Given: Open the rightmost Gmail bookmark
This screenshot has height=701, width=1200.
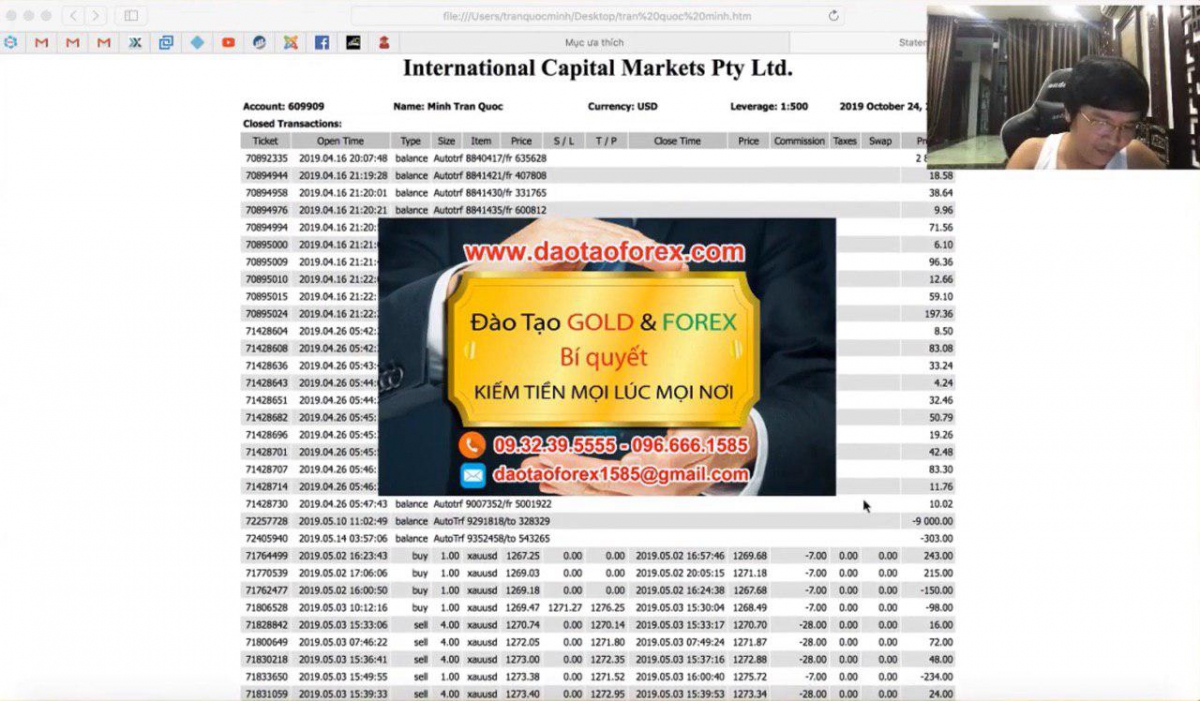Looking at the screenshot, I should click(x=104, y=43).
